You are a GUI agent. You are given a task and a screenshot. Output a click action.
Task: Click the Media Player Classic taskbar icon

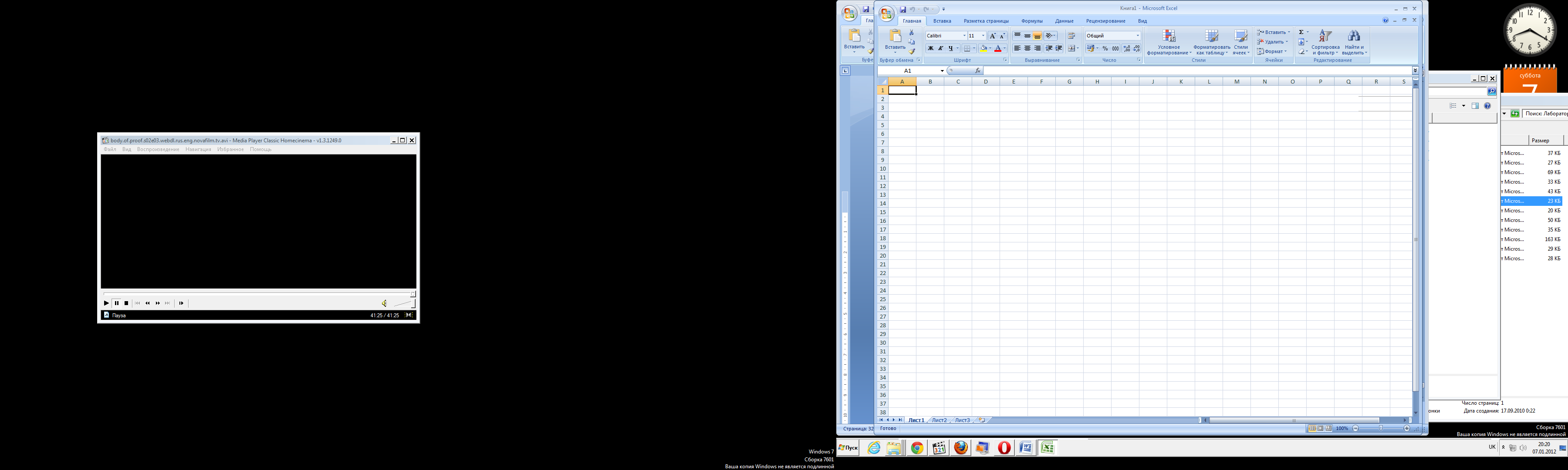click(x=939, y=448)
